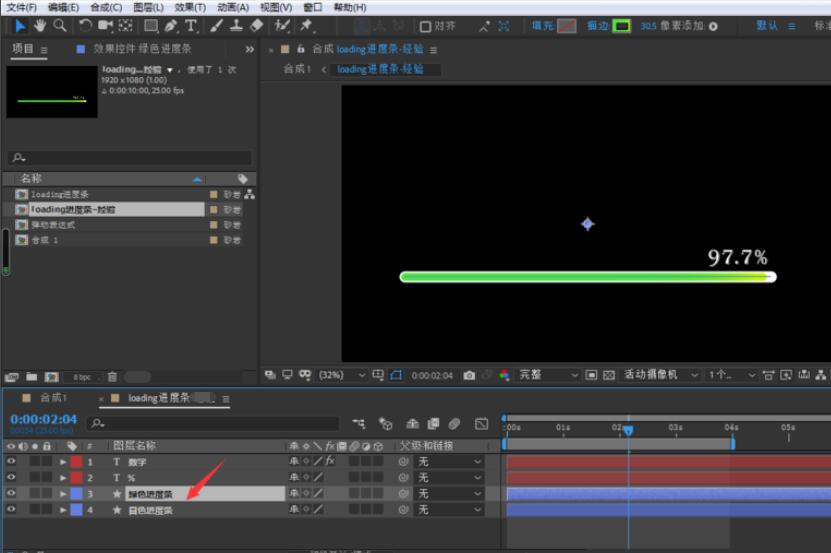The height and width of the screenshot is (553, 831).
Task: Open the 完整 resolution dropdown
Action: (548, 375)
